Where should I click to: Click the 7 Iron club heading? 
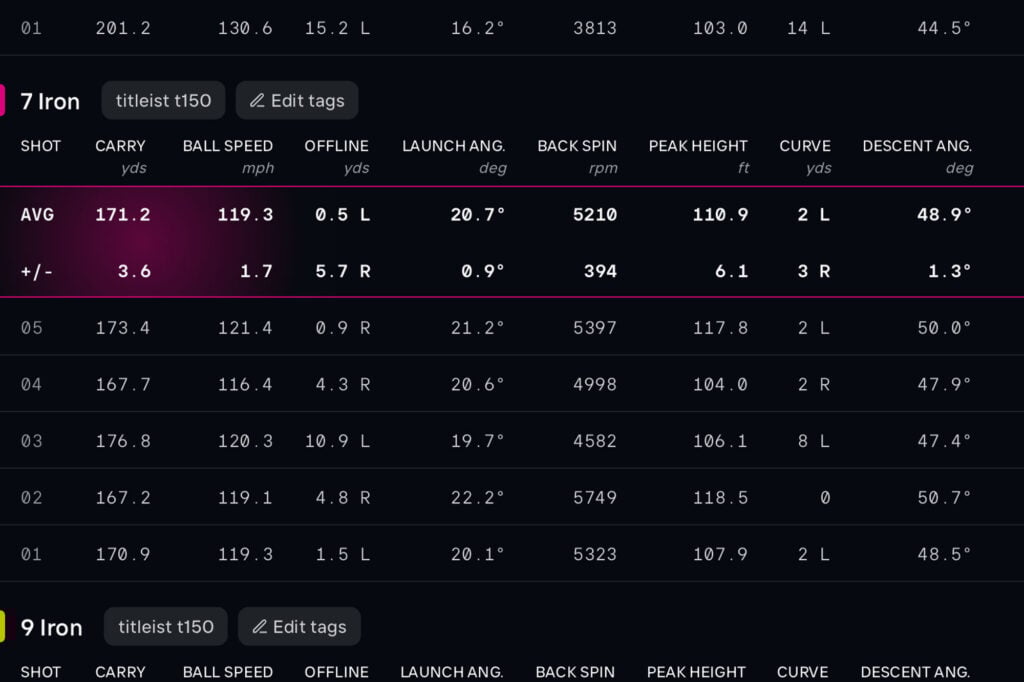click(x=50, y=101)
